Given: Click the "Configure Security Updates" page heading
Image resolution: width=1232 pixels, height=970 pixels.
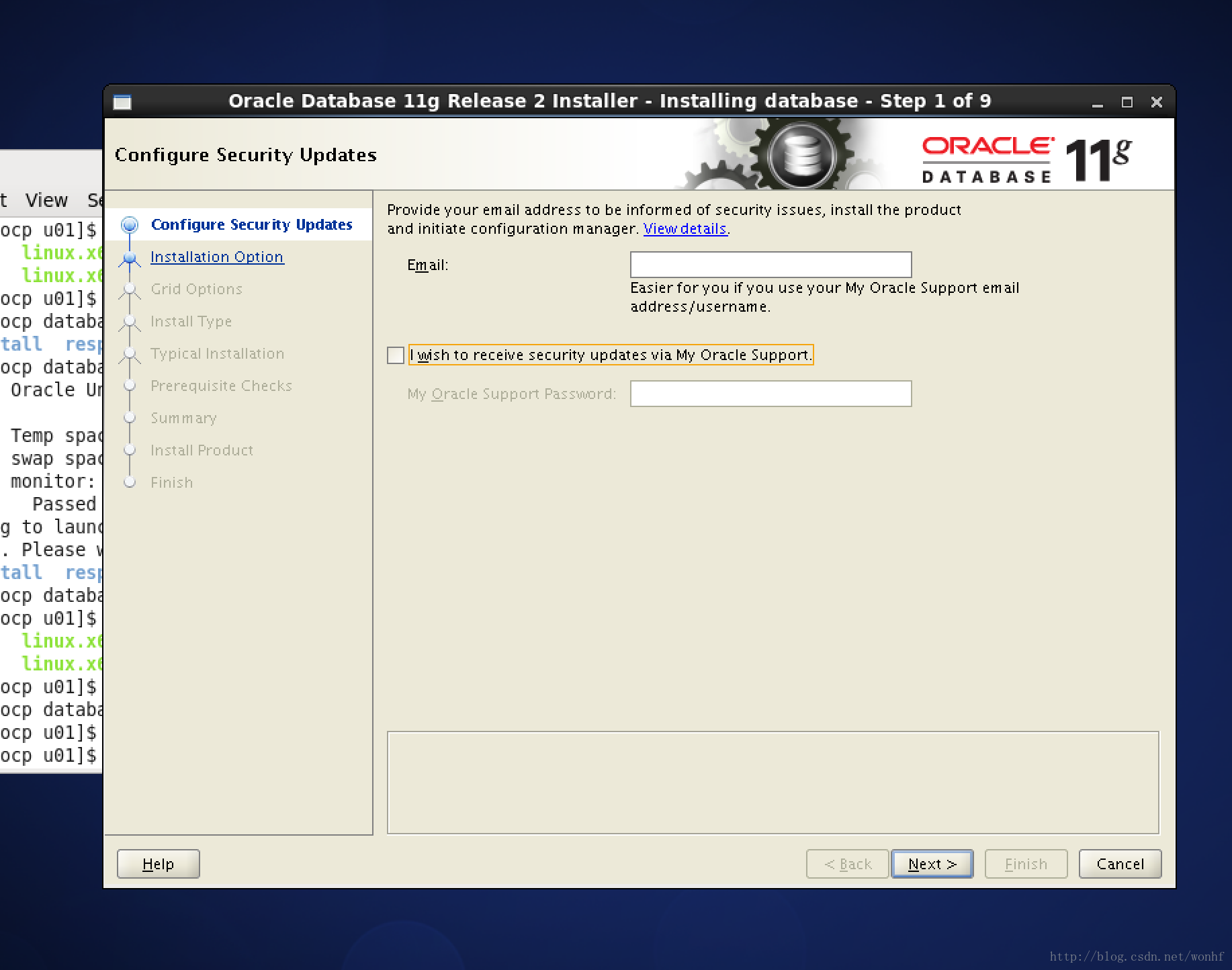Looking at the screenshot, I should tap(246, 155).
